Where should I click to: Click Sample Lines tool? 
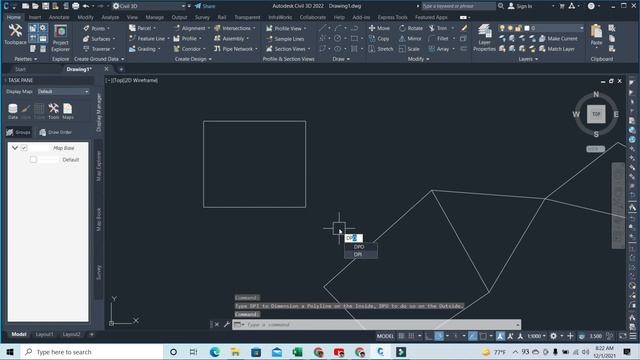pyautogui.click(x=285, y=39)
